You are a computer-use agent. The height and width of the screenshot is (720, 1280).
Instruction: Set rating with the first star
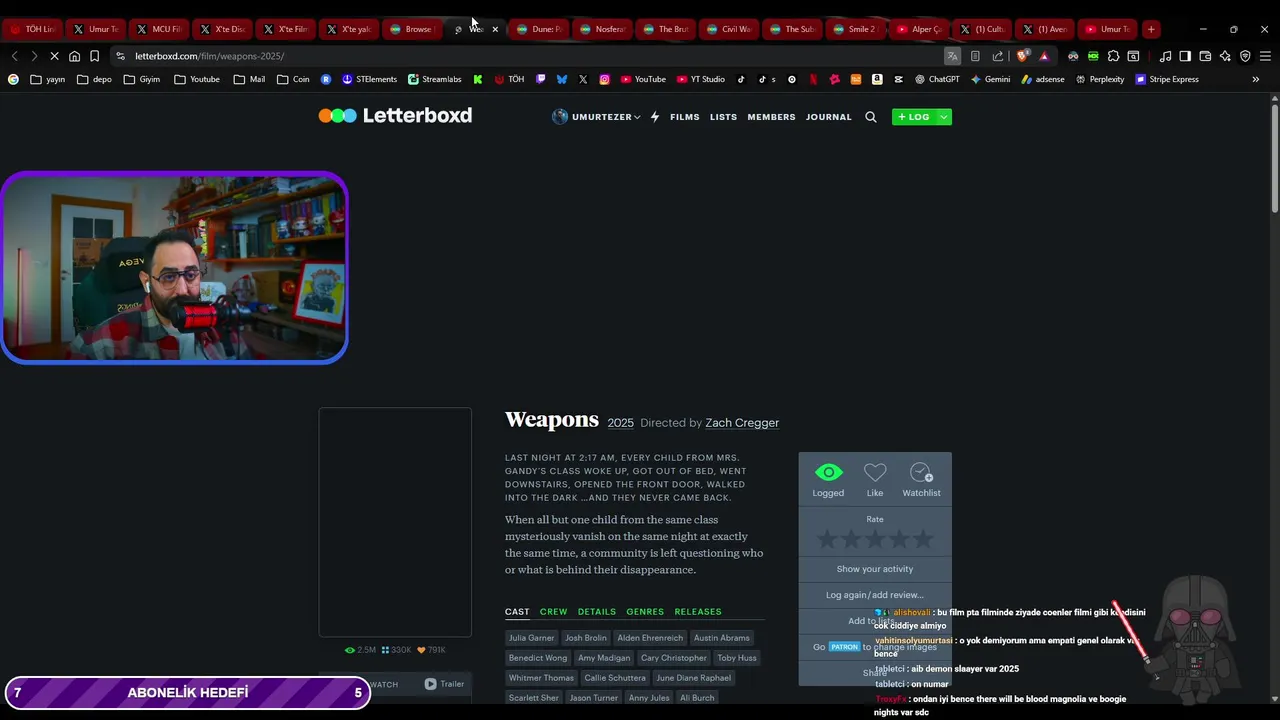point(827,540)
